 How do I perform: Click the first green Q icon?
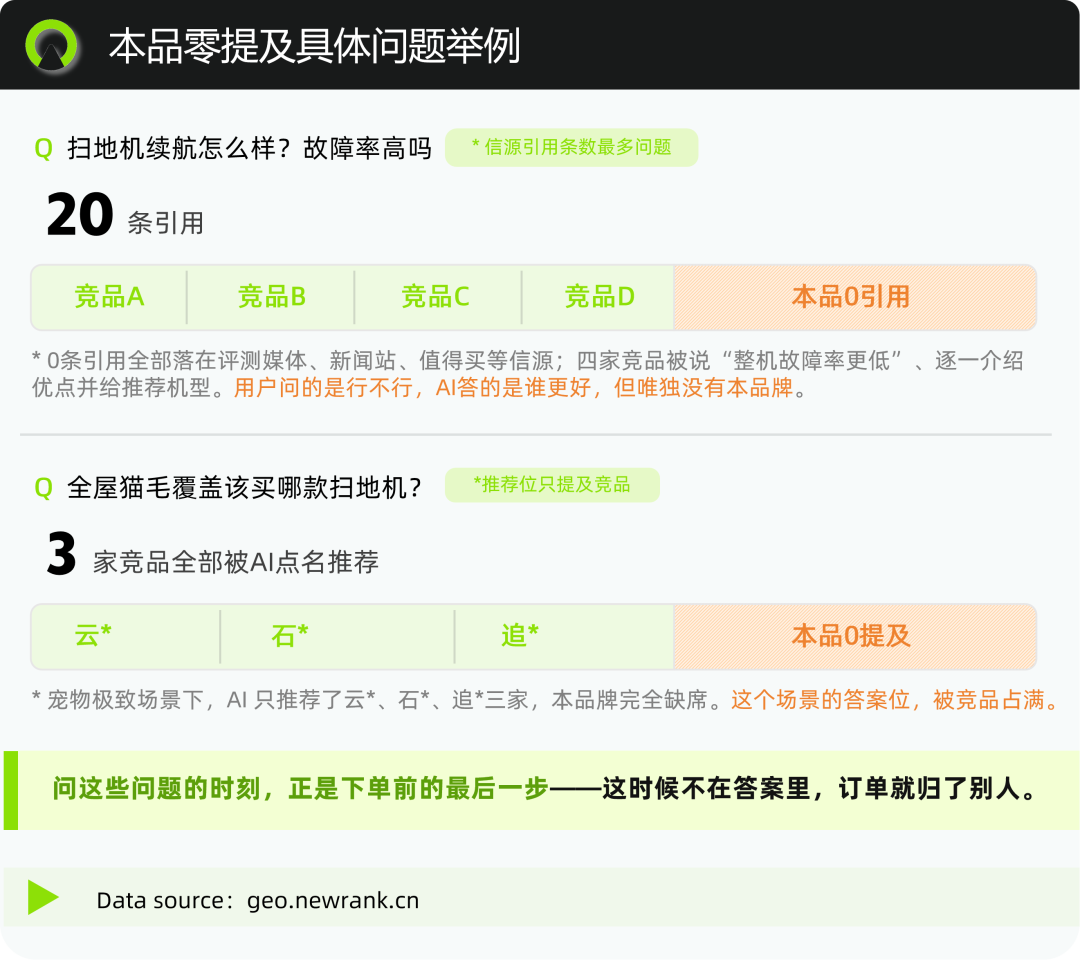tap(43, 149)
